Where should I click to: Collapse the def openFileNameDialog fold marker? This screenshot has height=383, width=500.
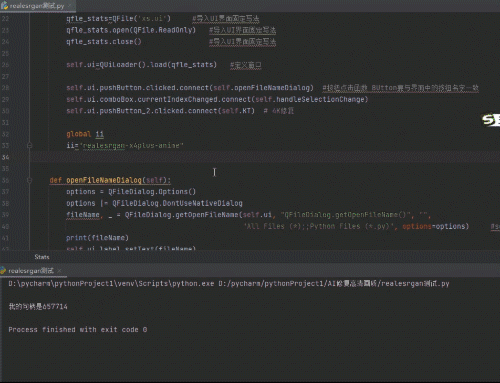(29, 180)
